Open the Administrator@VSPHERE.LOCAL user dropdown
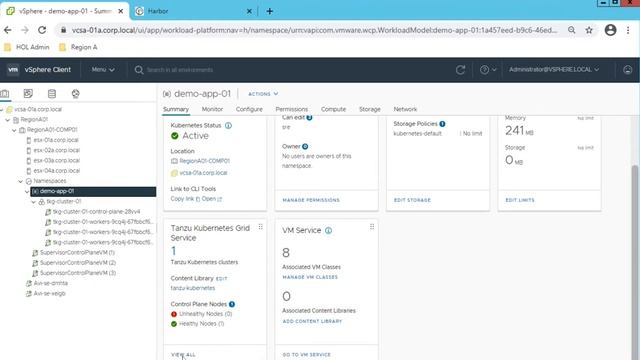Image resolution: width=640 pixels, height=360 pixels. pyautogui.click(x=554, y=70)
